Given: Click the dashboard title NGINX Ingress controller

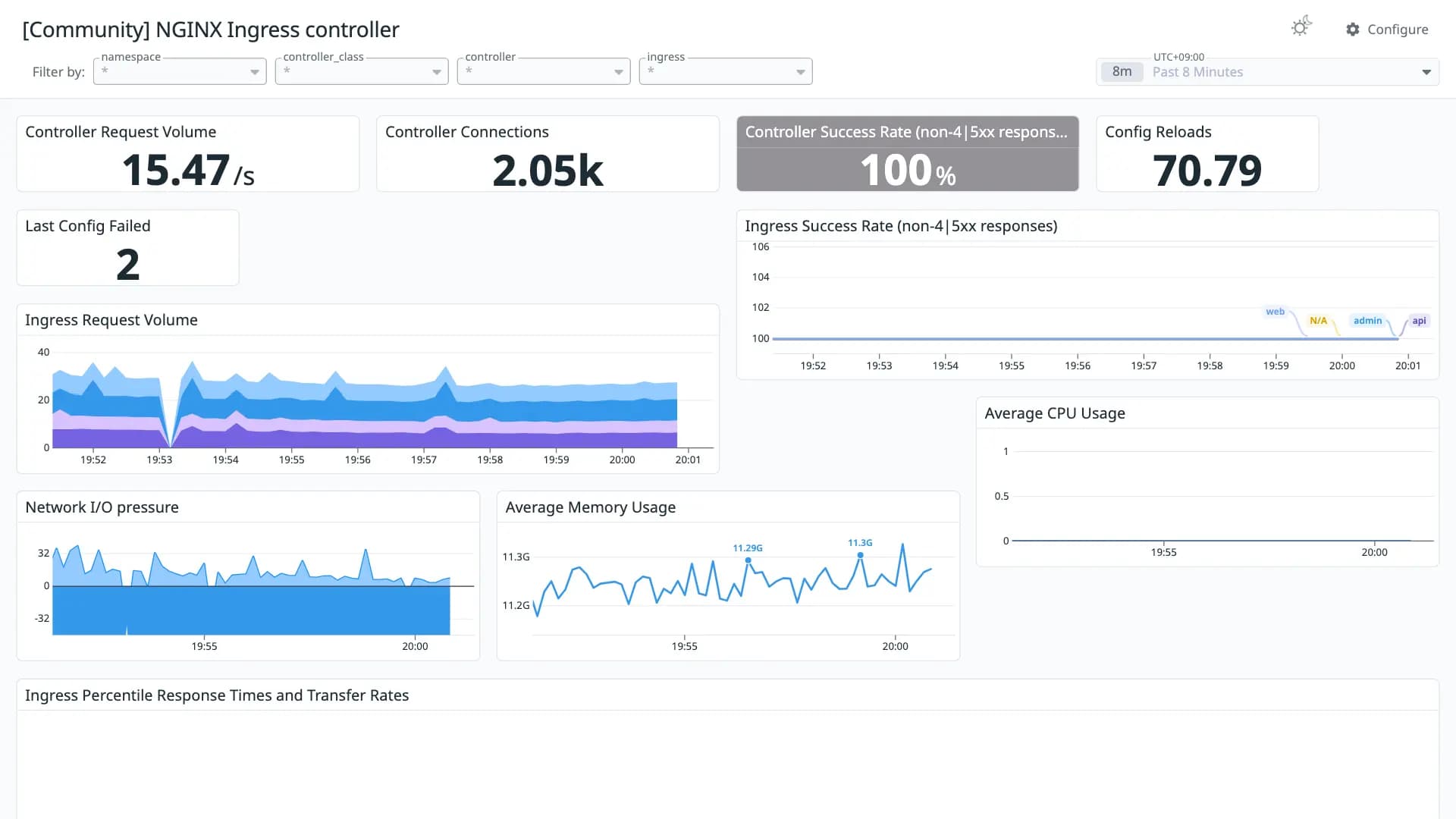Looking at the screenshot, I should [211, 30].
